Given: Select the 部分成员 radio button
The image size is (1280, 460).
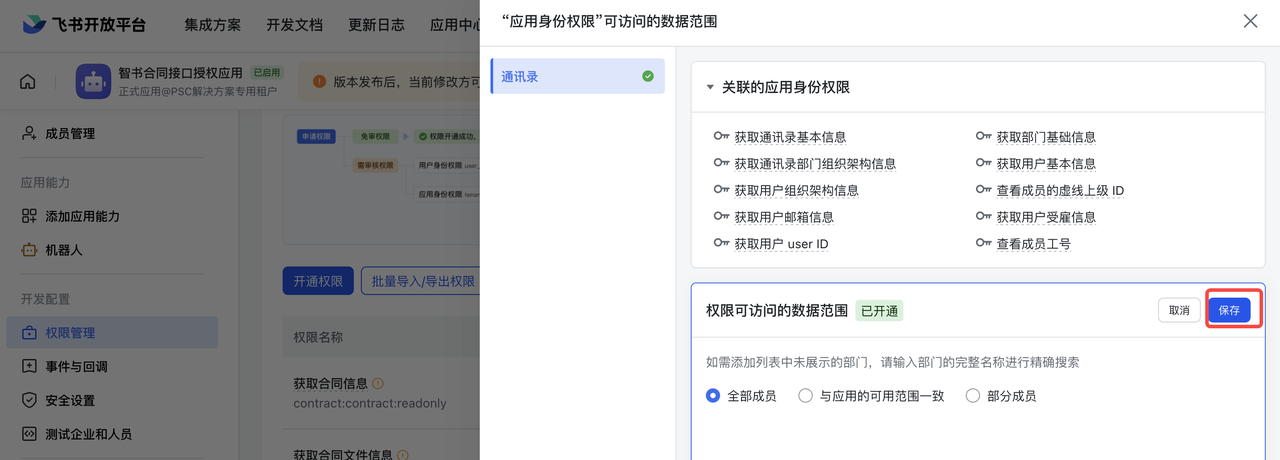Looking at the screenshot, I should tap(972, 396).
